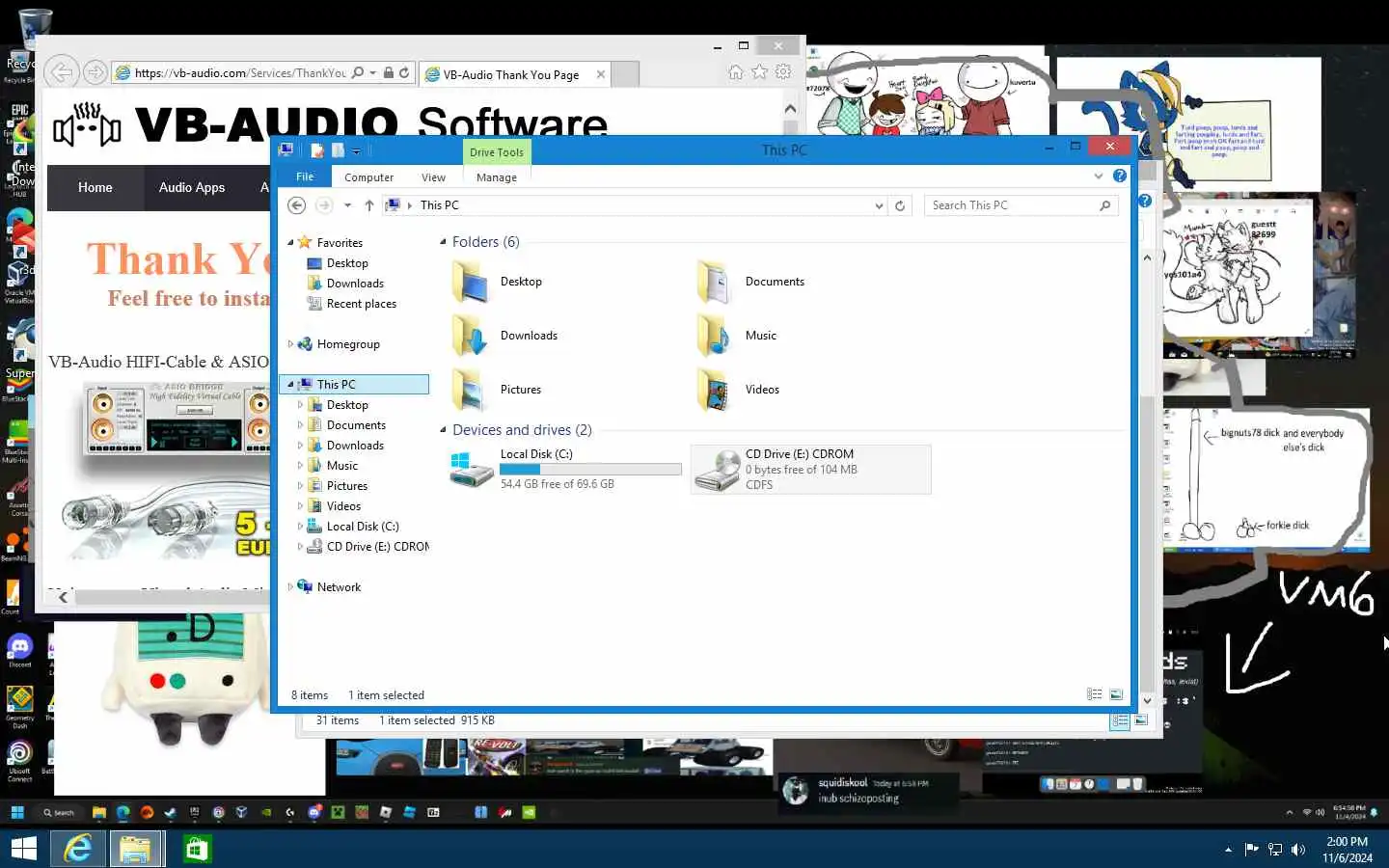Open address bar history dropdown in This PC
The image size is (1389, 868).
[x=879, y=205]
